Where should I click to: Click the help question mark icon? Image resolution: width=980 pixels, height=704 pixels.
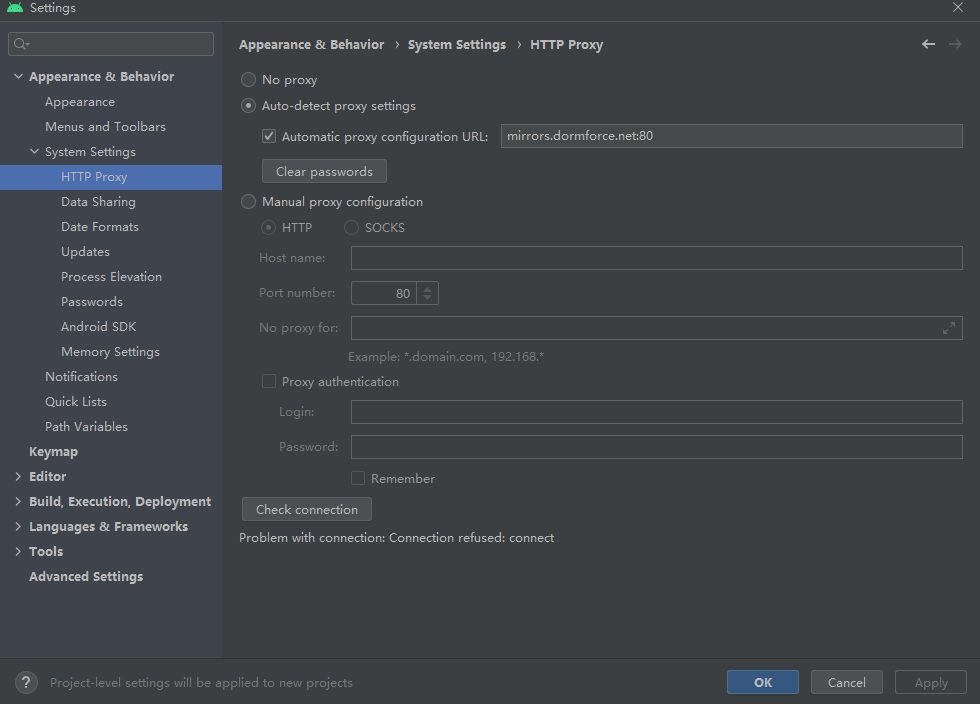pyautogui.click(x=27, y=683)
